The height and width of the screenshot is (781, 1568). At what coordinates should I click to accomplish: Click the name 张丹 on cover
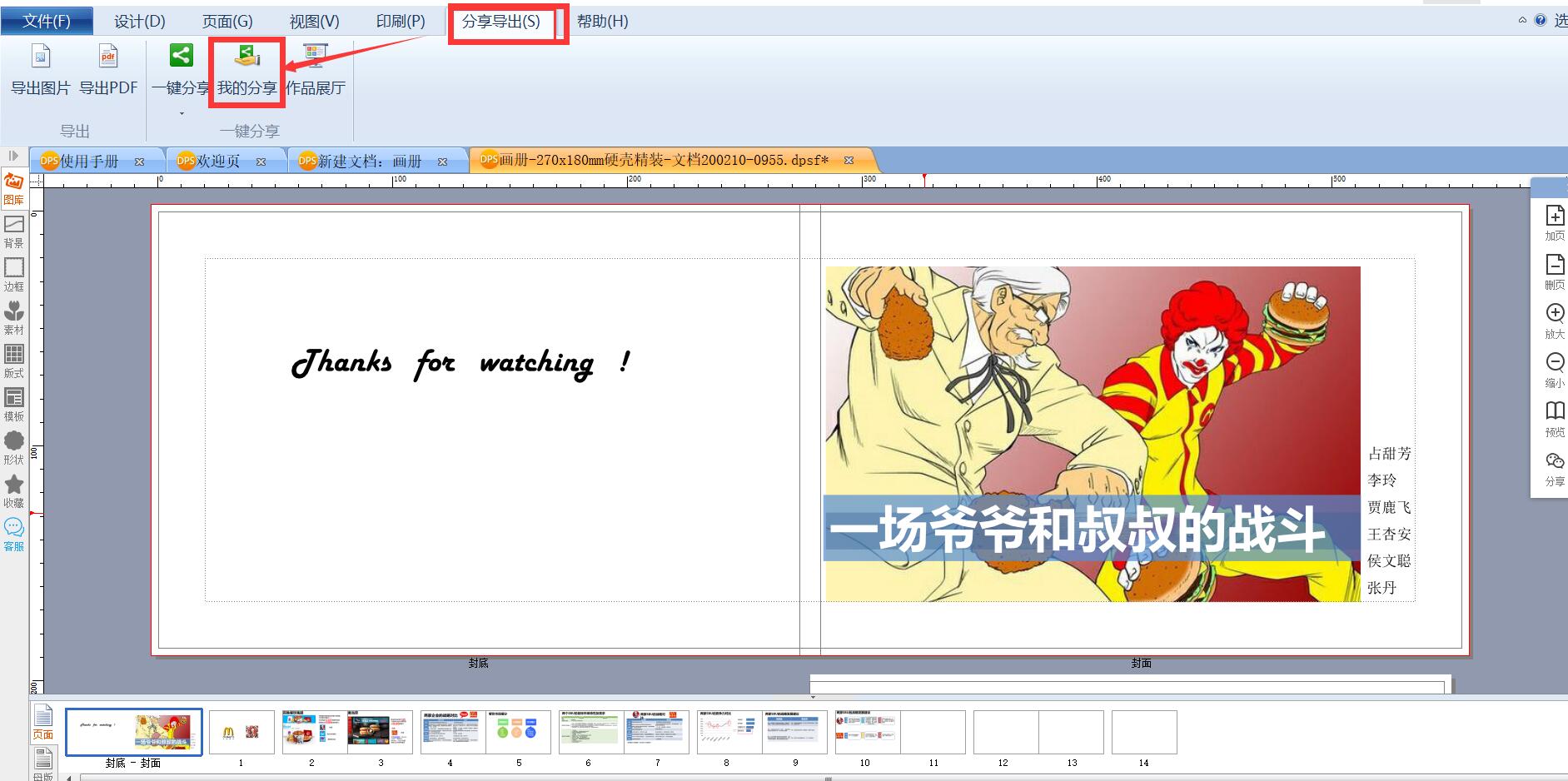[1381, 588]
